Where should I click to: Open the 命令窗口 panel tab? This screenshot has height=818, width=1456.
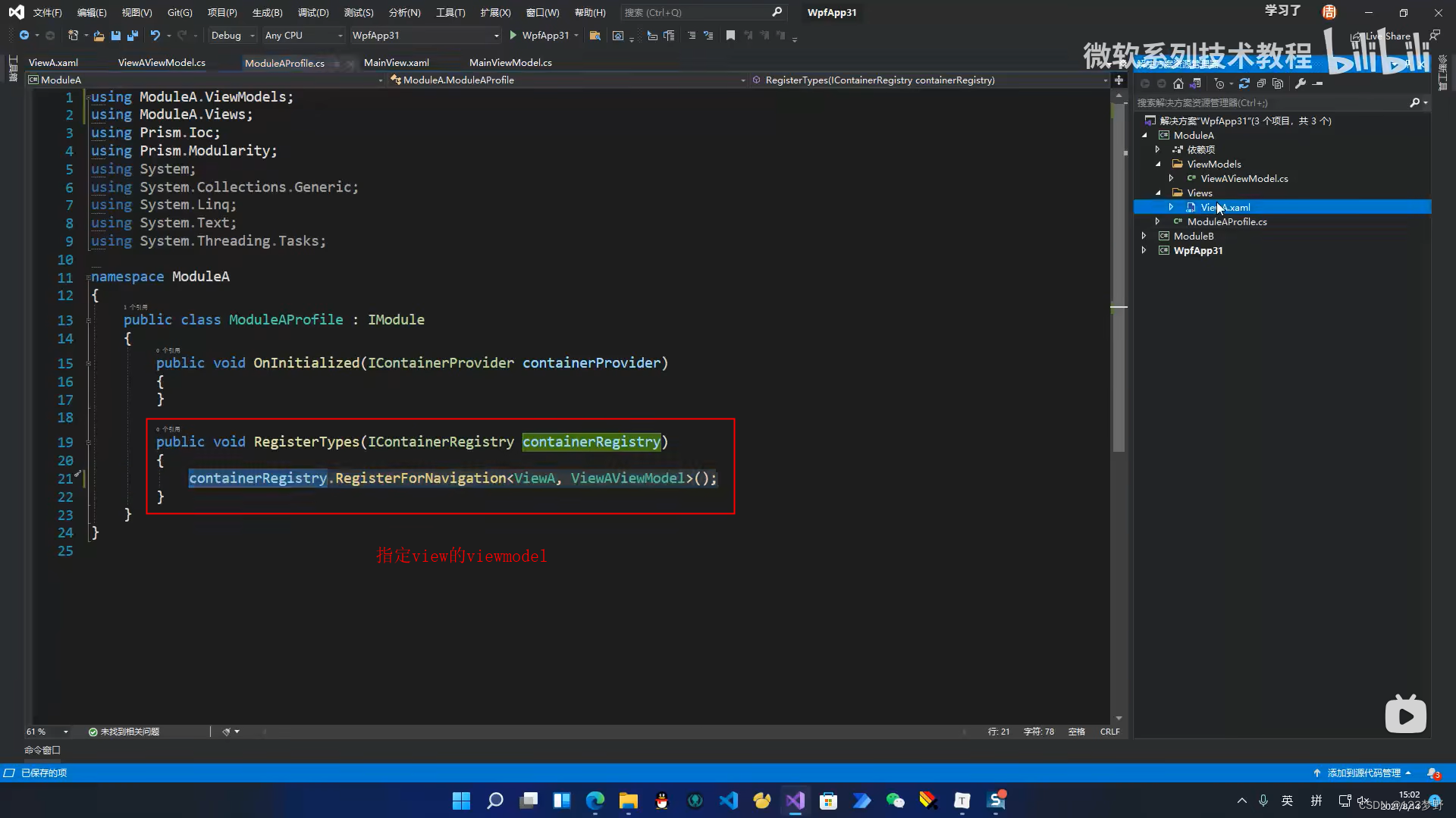coord(42,750)
